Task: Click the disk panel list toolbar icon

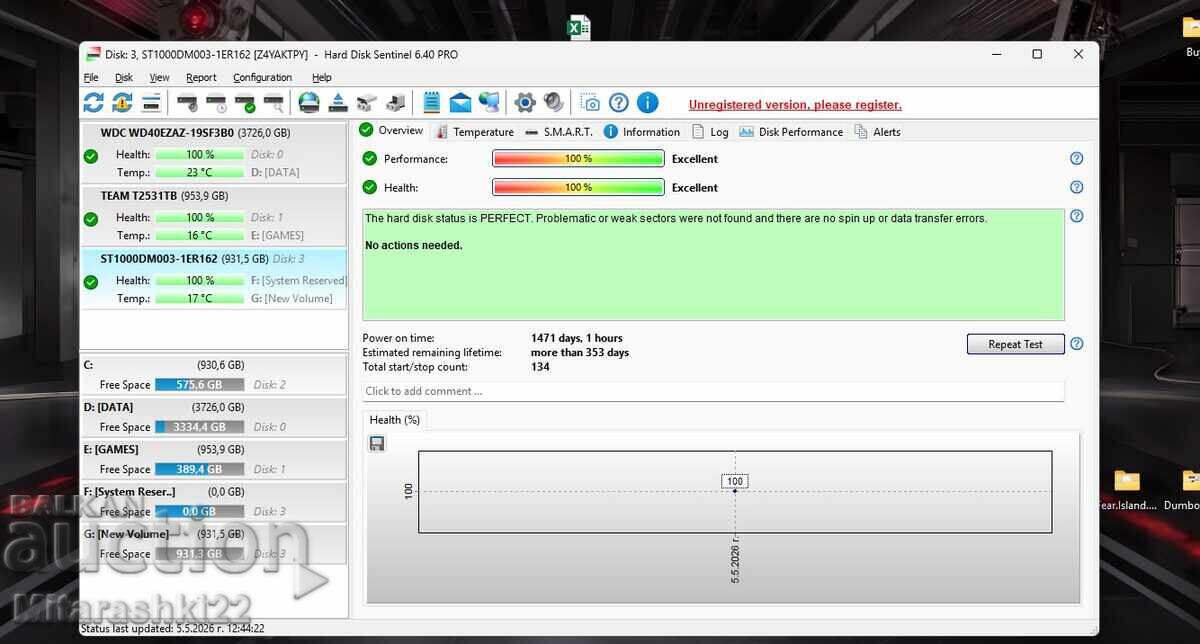Action: 151,102
